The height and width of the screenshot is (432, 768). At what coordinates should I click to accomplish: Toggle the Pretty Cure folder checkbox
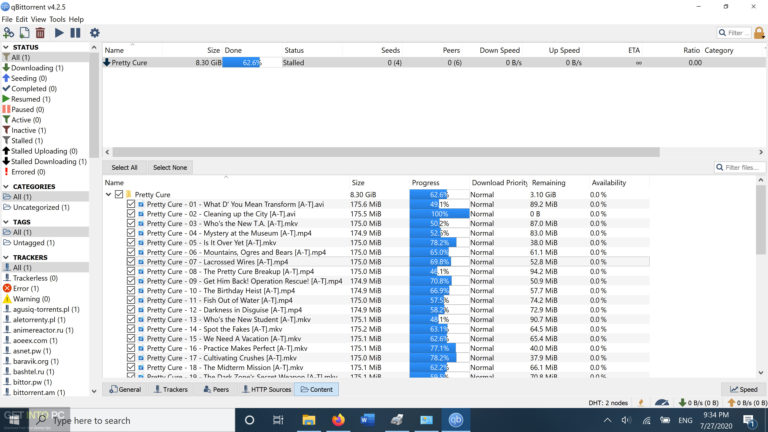(119, 194)
